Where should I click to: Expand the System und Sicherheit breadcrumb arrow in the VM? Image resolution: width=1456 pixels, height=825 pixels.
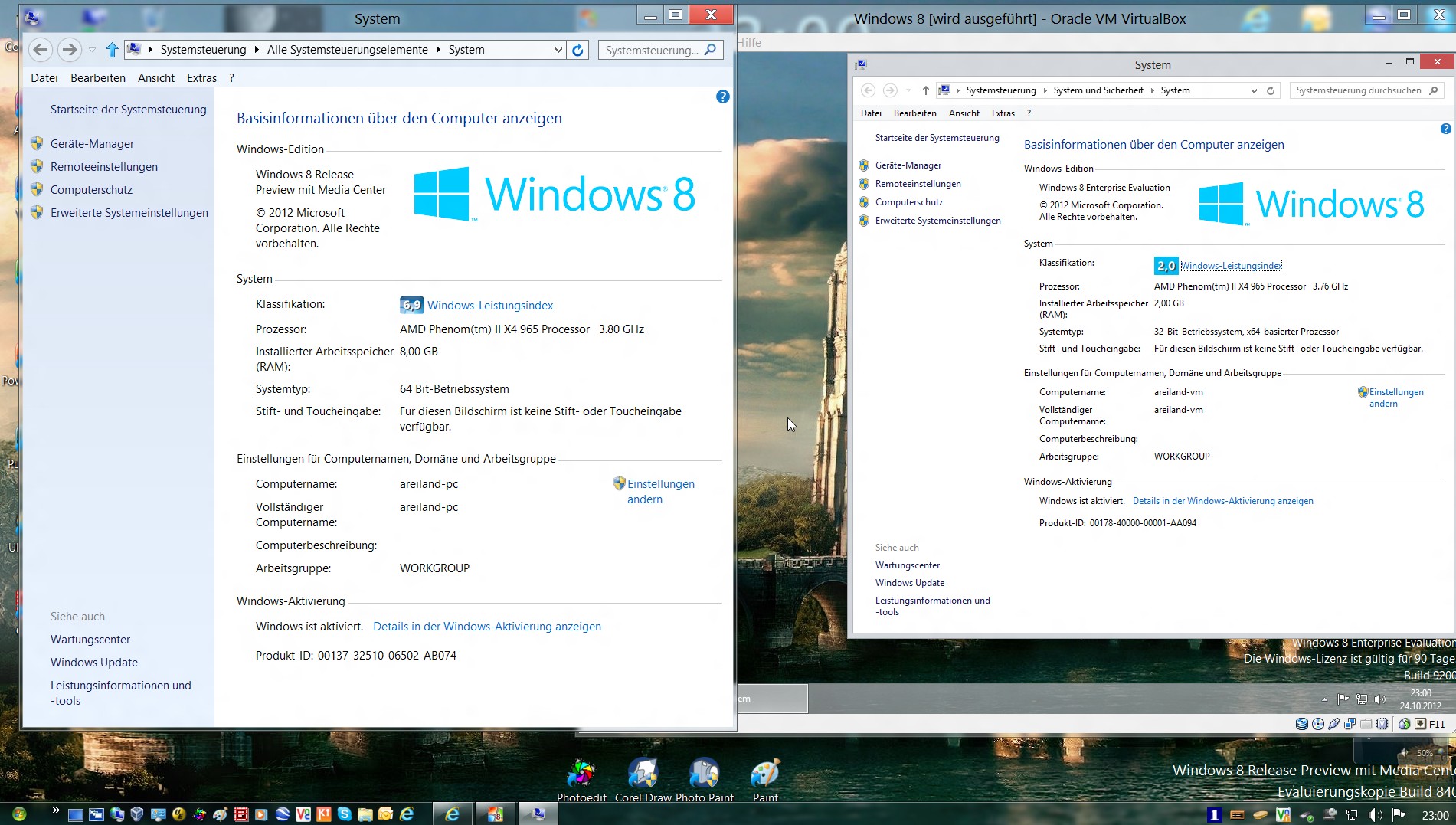[x=1152, y=90]
